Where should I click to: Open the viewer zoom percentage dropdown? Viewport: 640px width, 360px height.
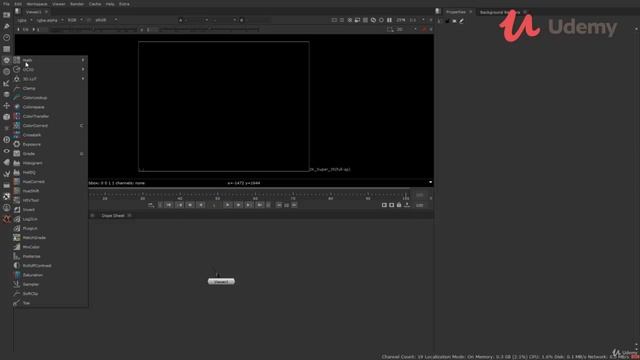click(401, 20)
